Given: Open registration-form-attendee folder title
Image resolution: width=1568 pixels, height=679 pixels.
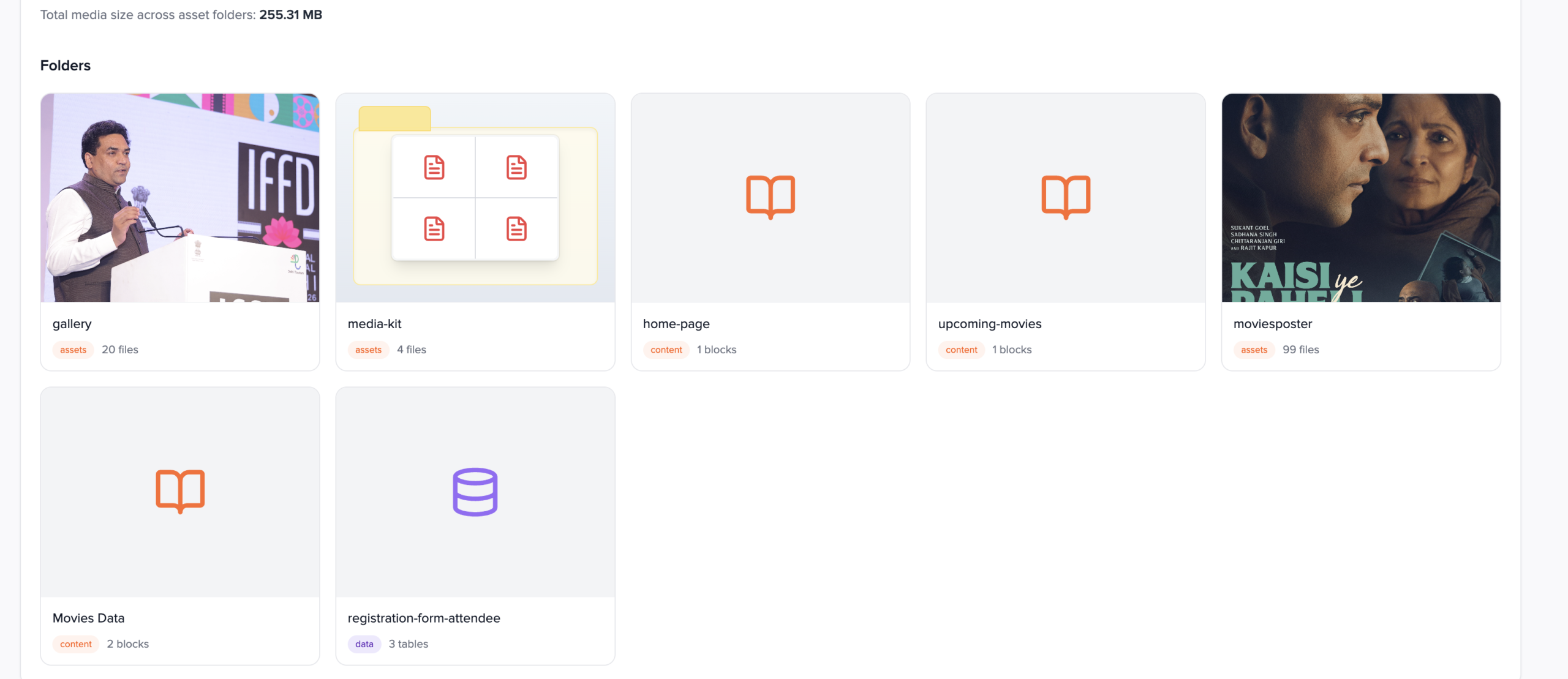Looking at the screenshot, I should (x=423, y=618).
